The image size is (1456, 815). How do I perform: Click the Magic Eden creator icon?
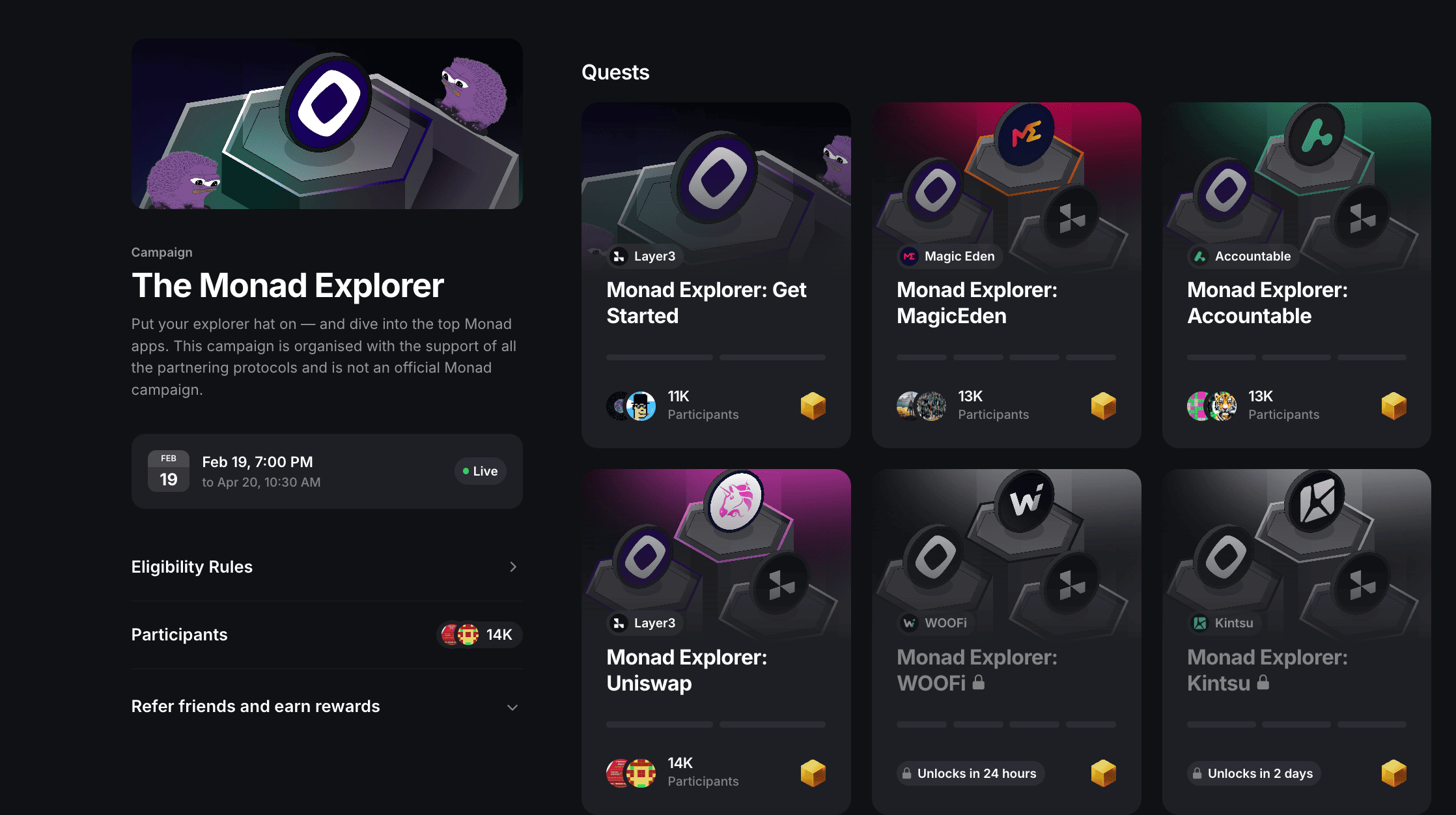coord(909,257)
